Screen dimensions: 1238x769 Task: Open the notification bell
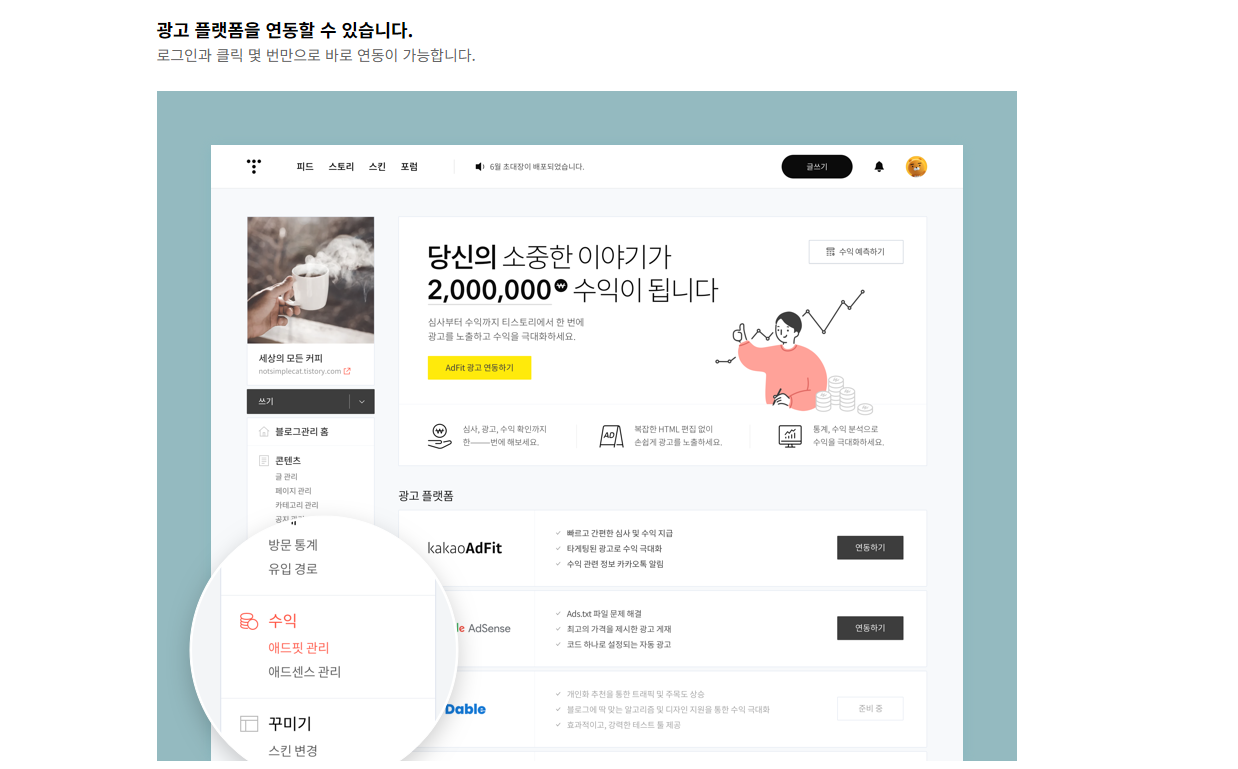pyautogui.click(x=879, y=167)
